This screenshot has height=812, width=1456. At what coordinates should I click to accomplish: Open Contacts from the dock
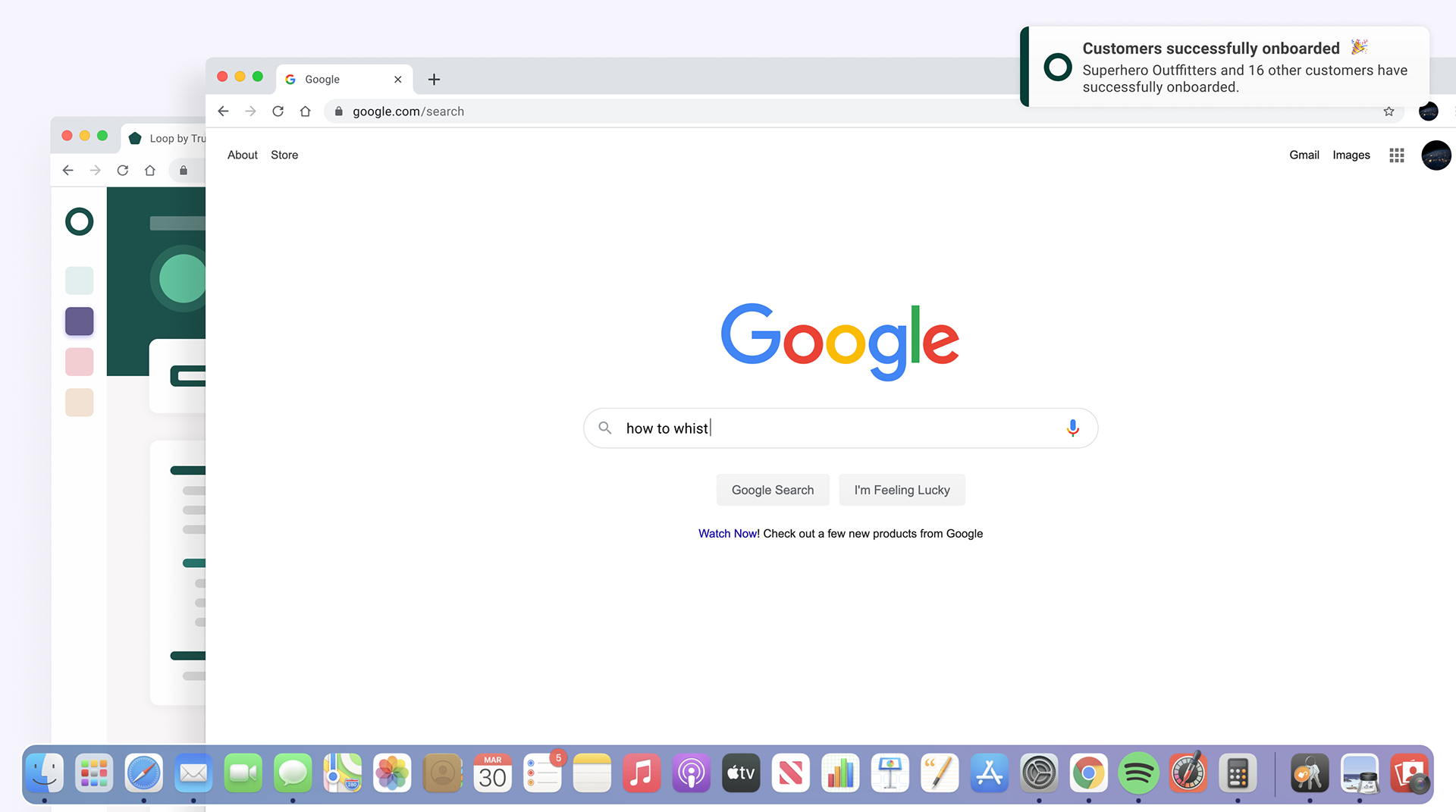(x=442, y=773)
